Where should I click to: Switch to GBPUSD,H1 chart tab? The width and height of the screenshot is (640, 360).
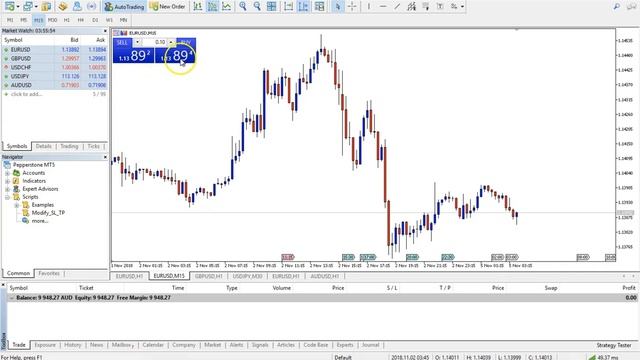(209, 276)
